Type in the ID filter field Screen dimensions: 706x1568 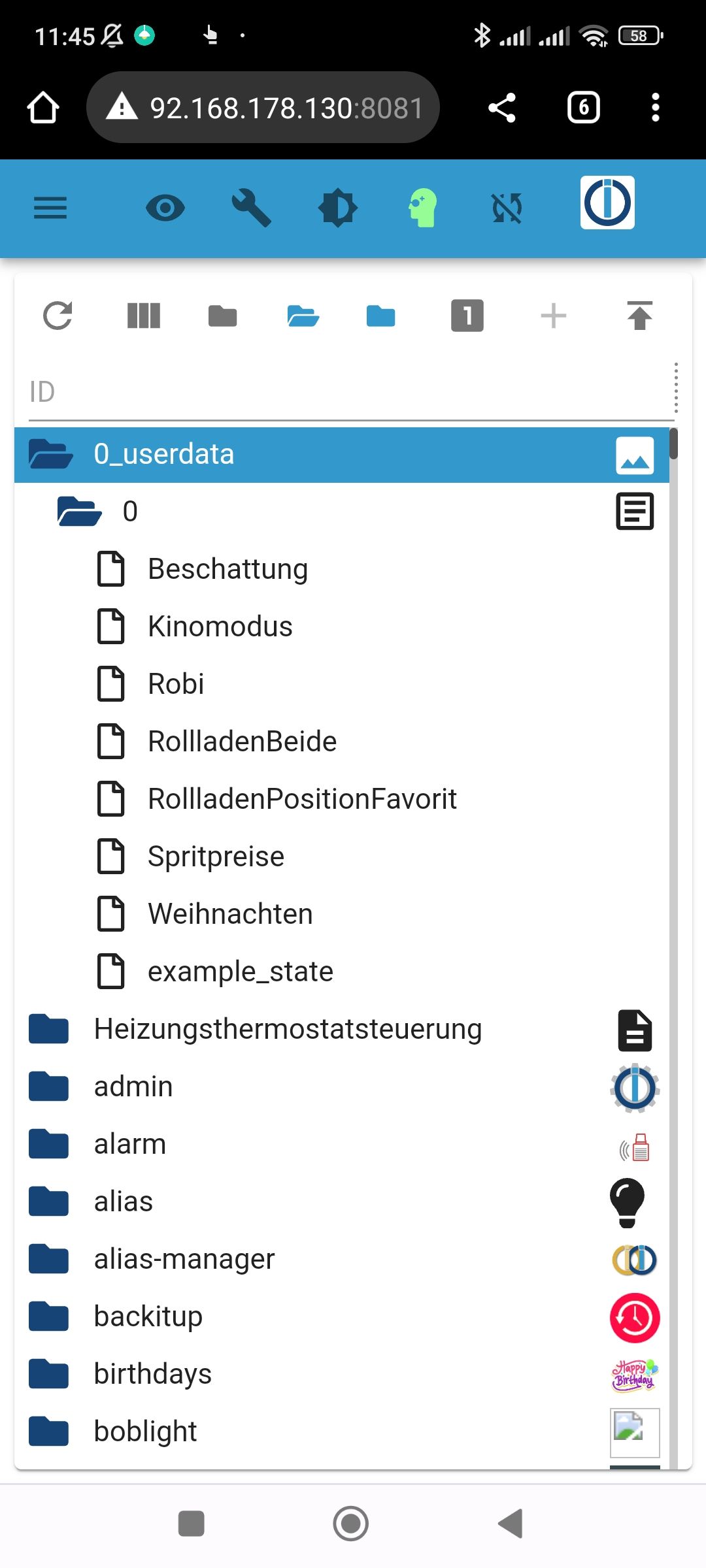(x=340, y=392)
